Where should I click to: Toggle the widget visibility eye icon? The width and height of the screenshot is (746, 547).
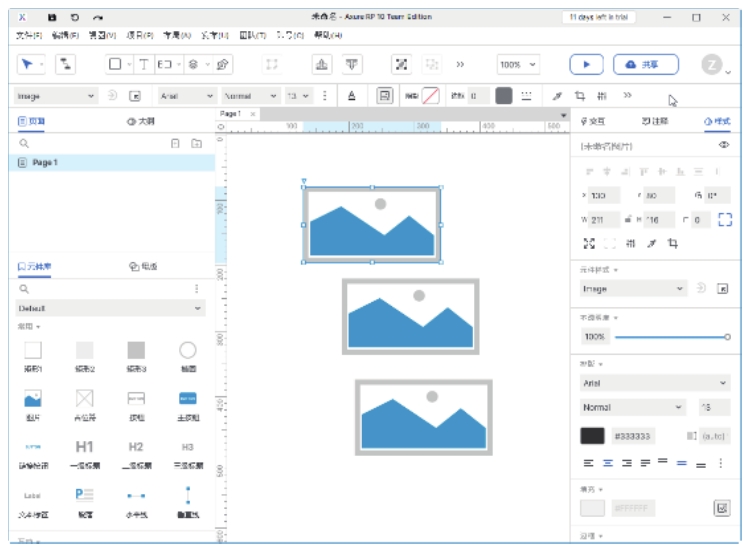click(724, 146)
